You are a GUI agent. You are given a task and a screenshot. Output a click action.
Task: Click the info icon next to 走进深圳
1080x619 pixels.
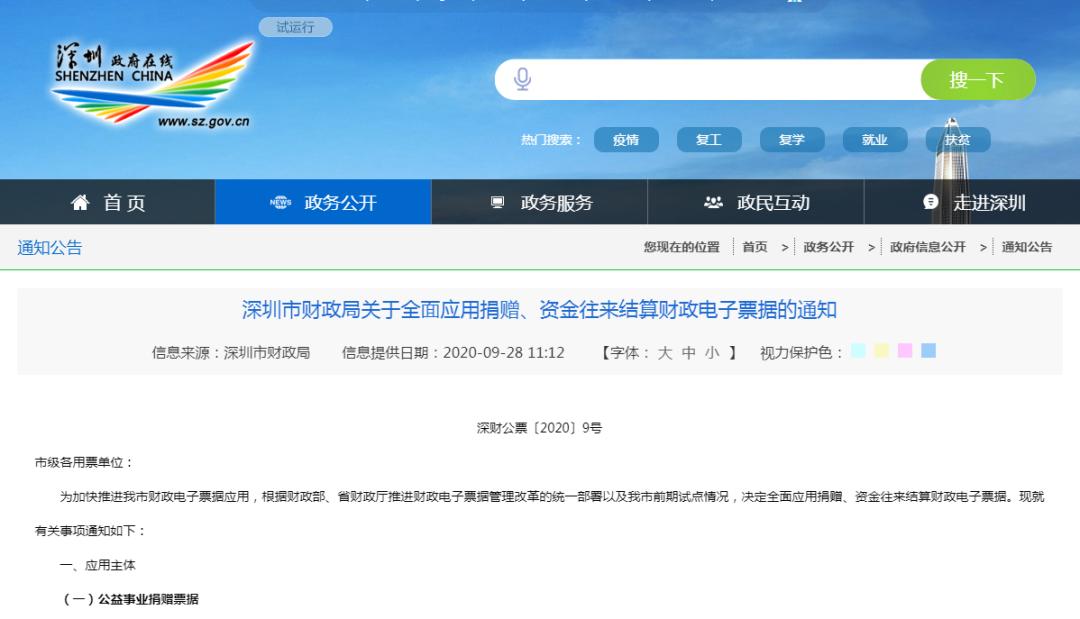928,201
